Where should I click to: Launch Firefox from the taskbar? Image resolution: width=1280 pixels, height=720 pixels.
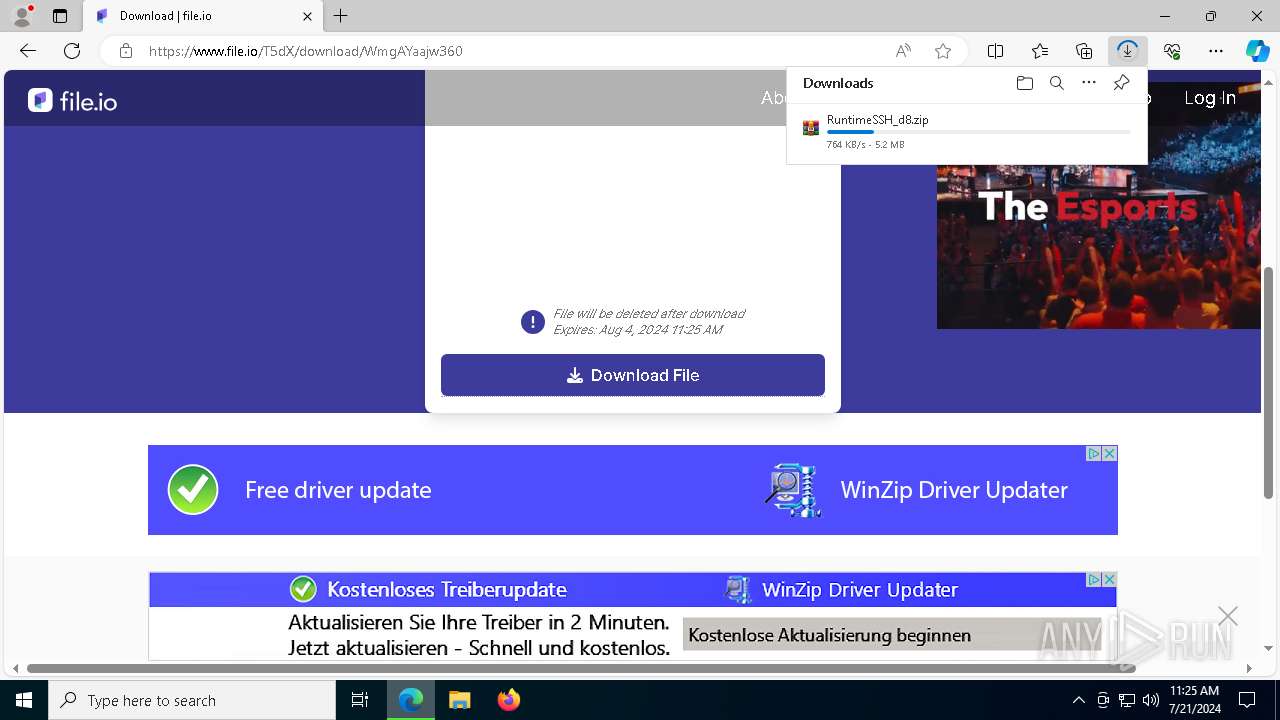pyautogui.click(x=508, y=700)
